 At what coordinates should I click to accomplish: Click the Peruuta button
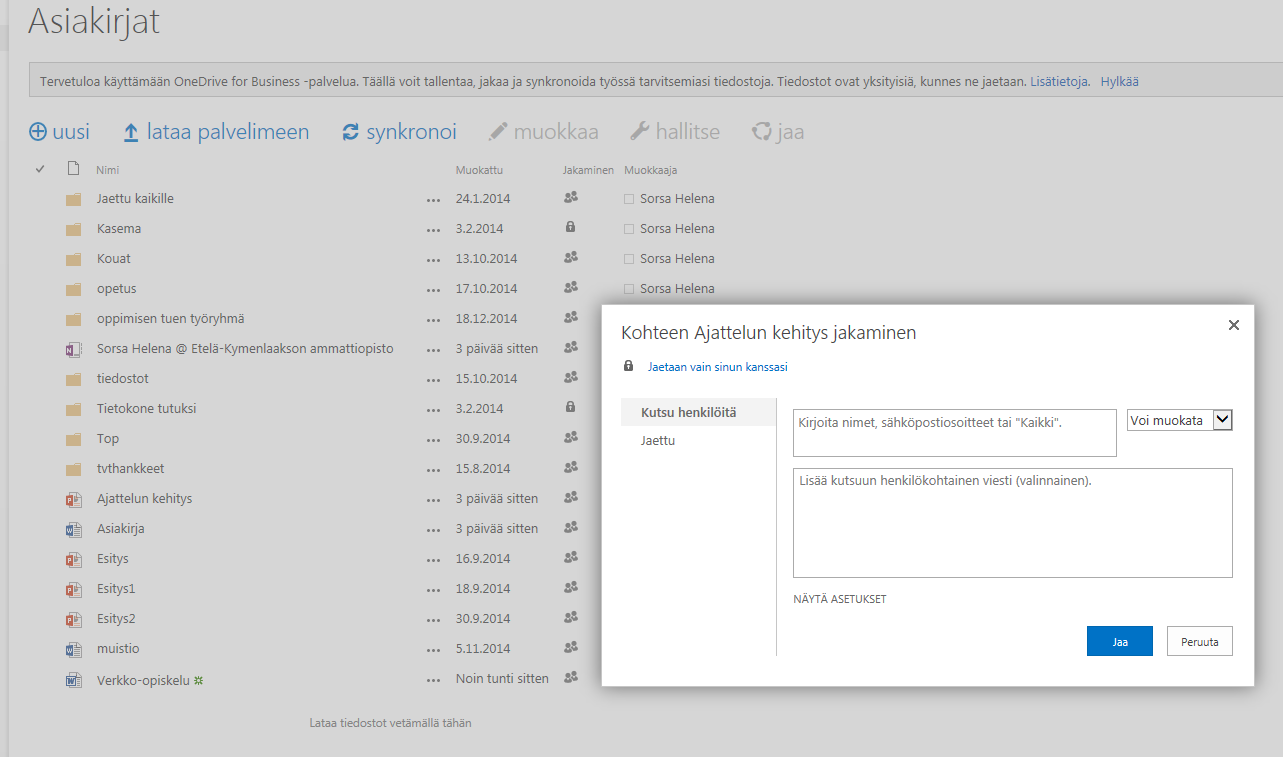click(1200, 641)
